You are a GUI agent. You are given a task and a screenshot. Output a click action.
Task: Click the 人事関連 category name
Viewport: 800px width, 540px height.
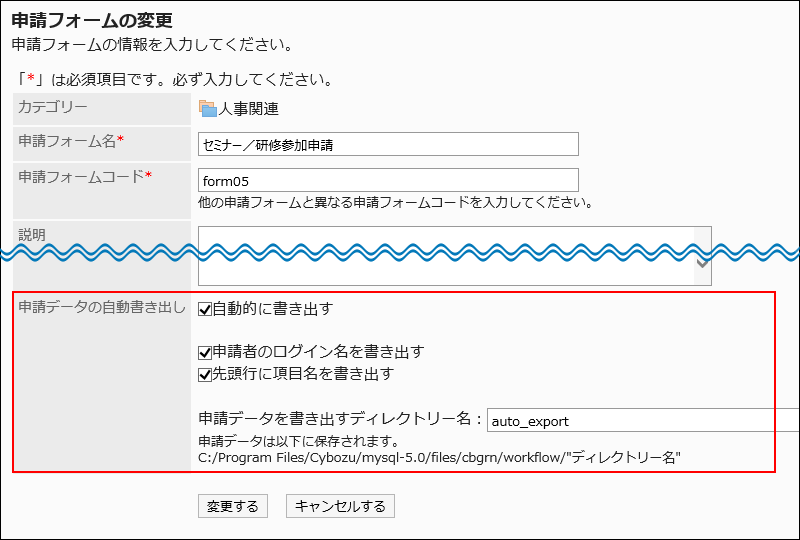pos(248,109)
